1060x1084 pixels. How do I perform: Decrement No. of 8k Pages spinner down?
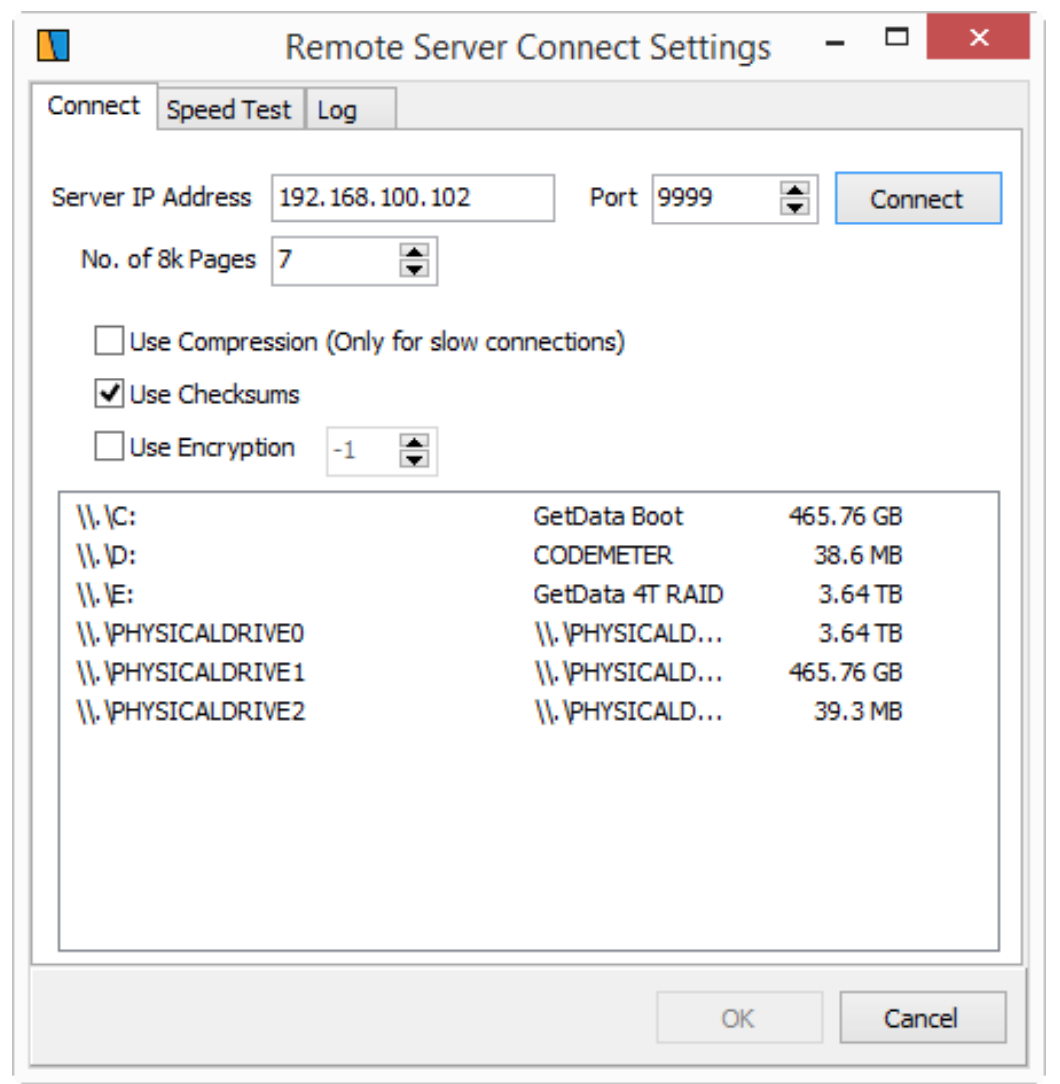pyautogui.click(x=414, y=269)
